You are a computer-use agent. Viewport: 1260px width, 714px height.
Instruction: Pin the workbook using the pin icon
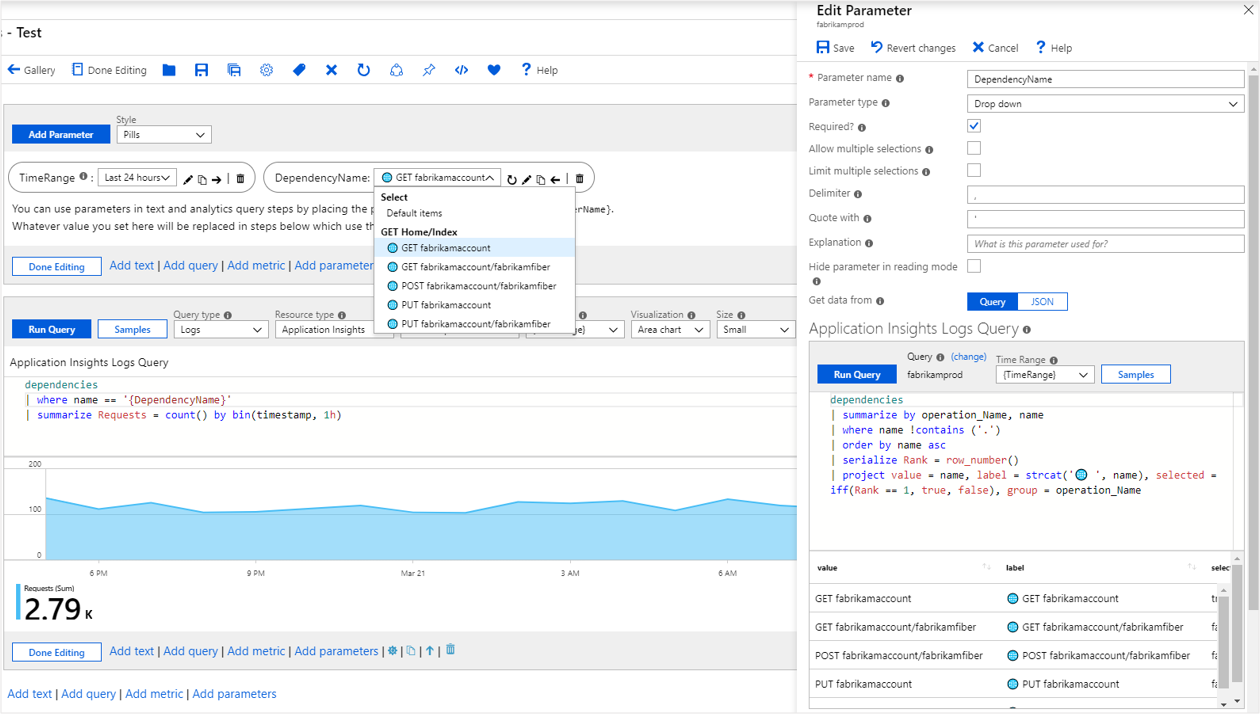point(428,70)
